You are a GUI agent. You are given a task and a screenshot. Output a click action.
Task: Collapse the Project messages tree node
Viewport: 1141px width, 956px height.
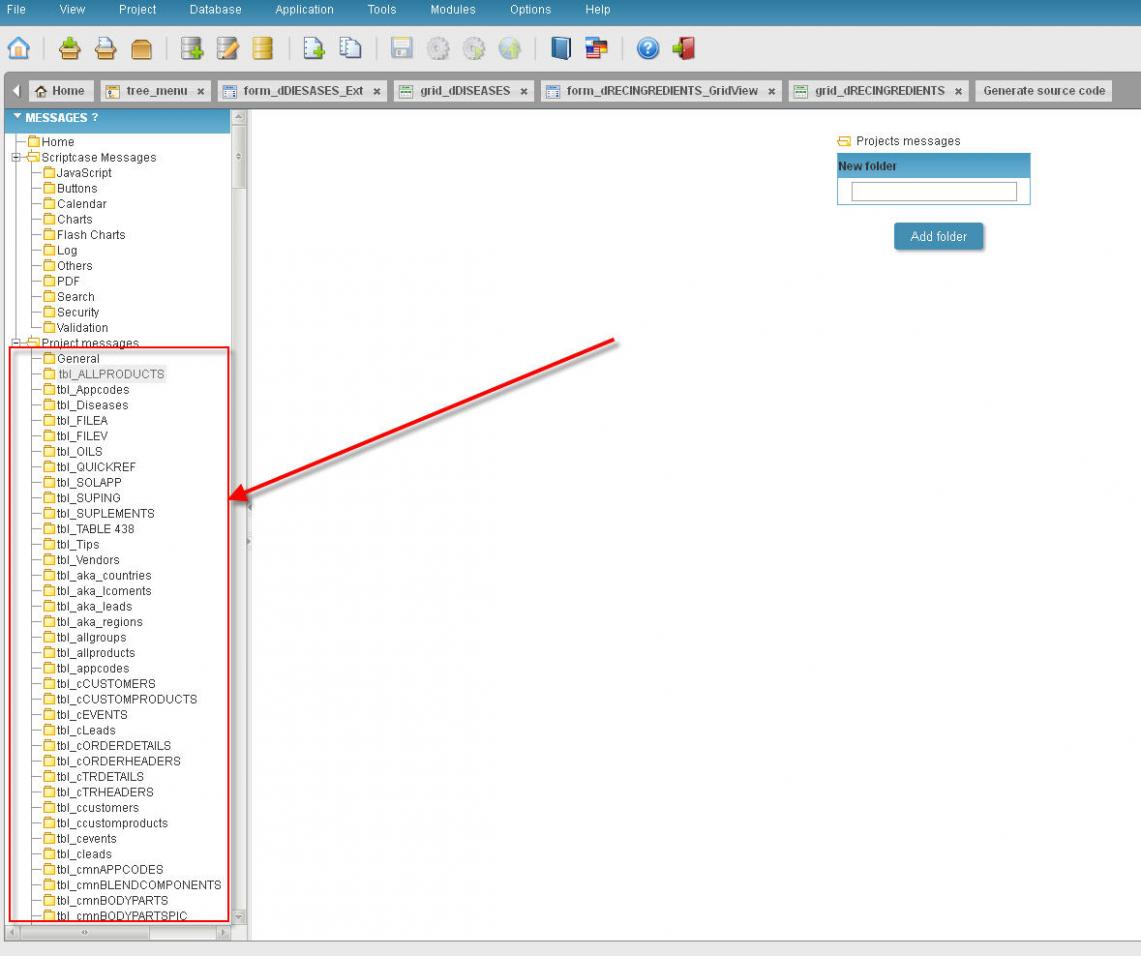pos(16,343)
